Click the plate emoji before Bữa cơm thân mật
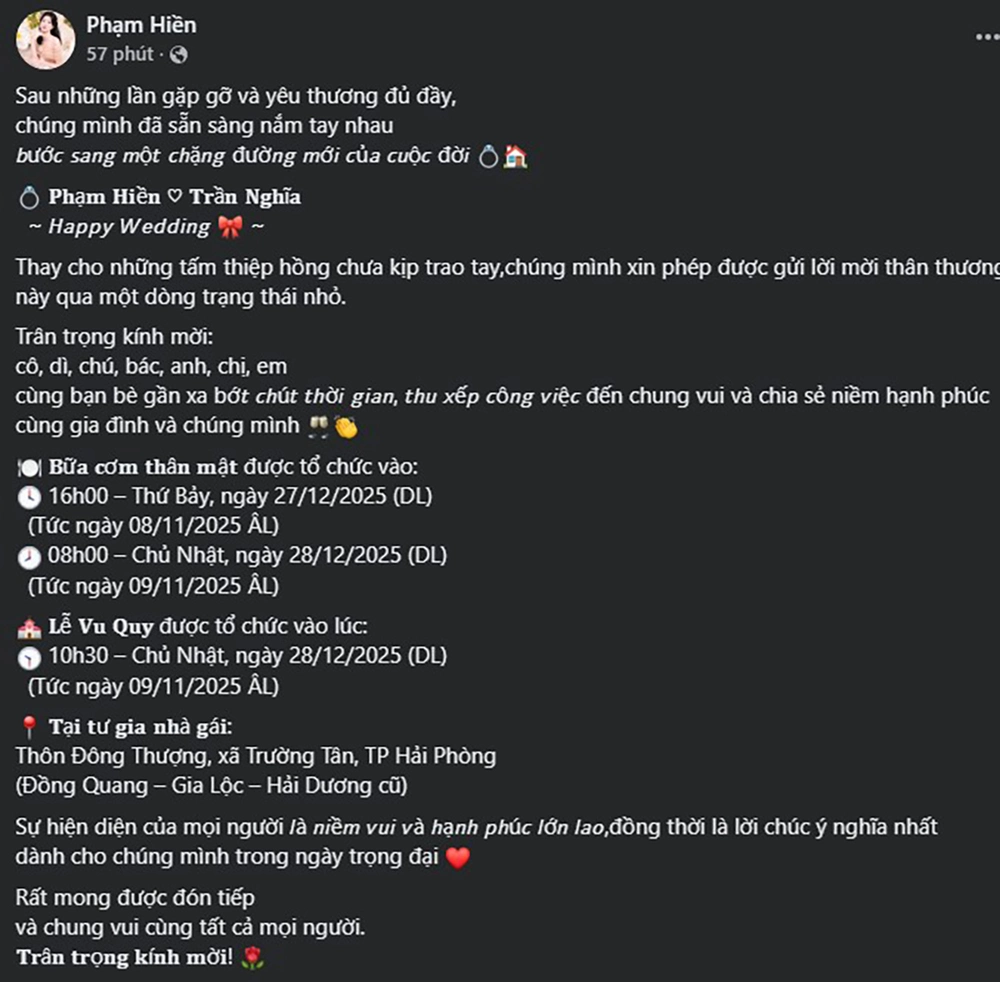This screenshot has width=1000, height=982. click(x=29, y=466)
